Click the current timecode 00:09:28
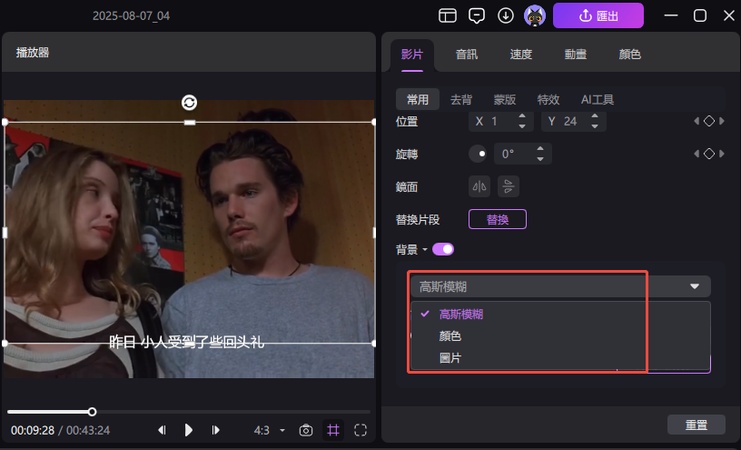This screenshot has height=450, width=741. point(33,430)
